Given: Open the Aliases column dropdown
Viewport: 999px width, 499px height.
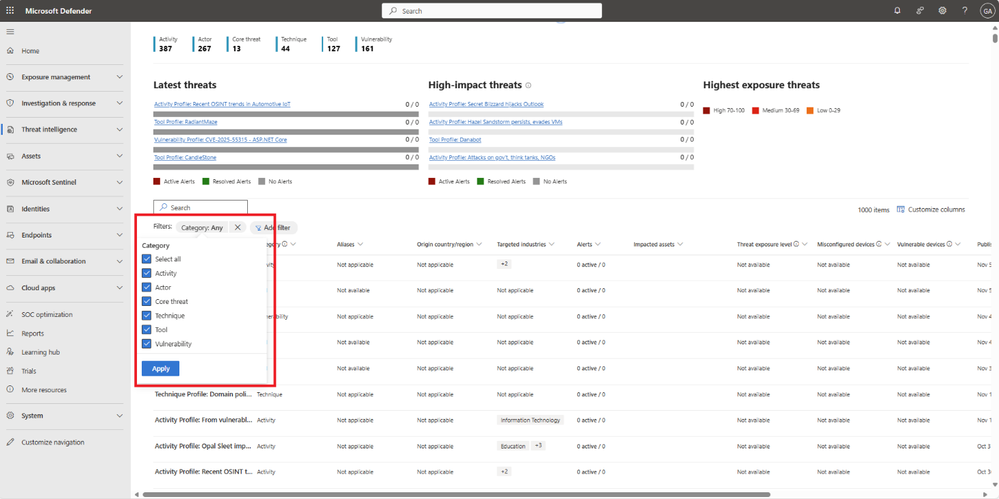Looking at the screenshot, I should (361, 244).
